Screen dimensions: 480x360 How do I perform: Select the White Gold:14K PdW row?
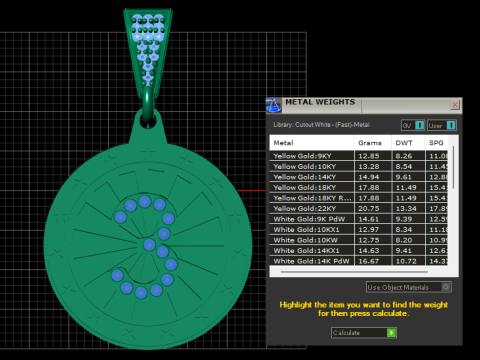[x=358, y=261]
